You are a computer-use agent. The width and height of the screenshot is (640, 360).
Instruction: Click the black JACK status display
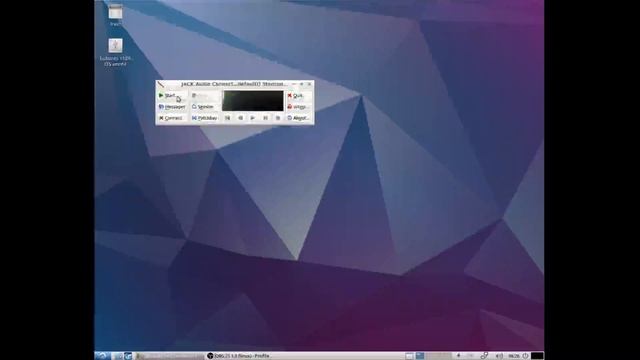(x=253, y=101)
